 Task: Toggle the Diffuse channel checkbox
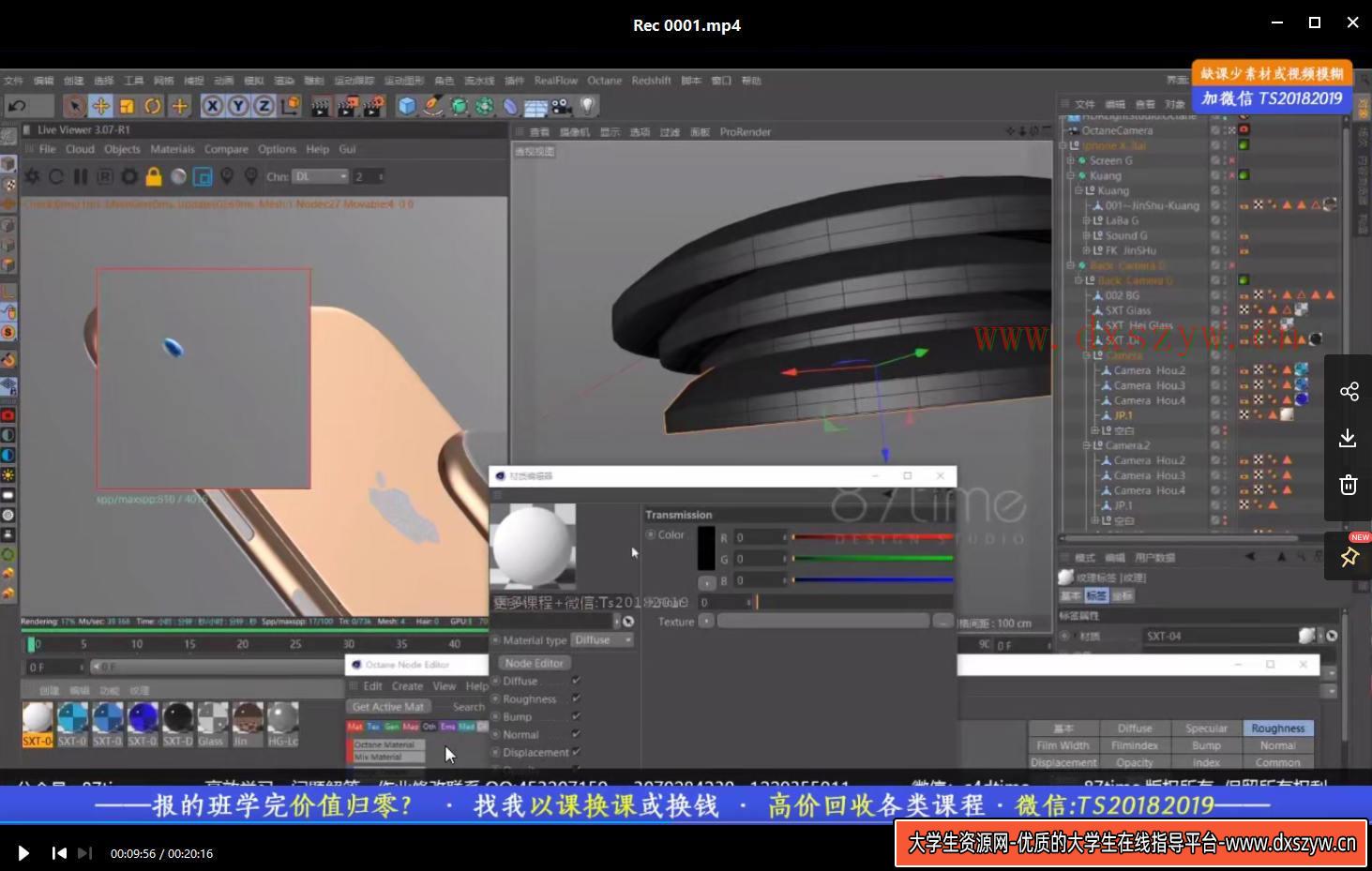(576, 682)
